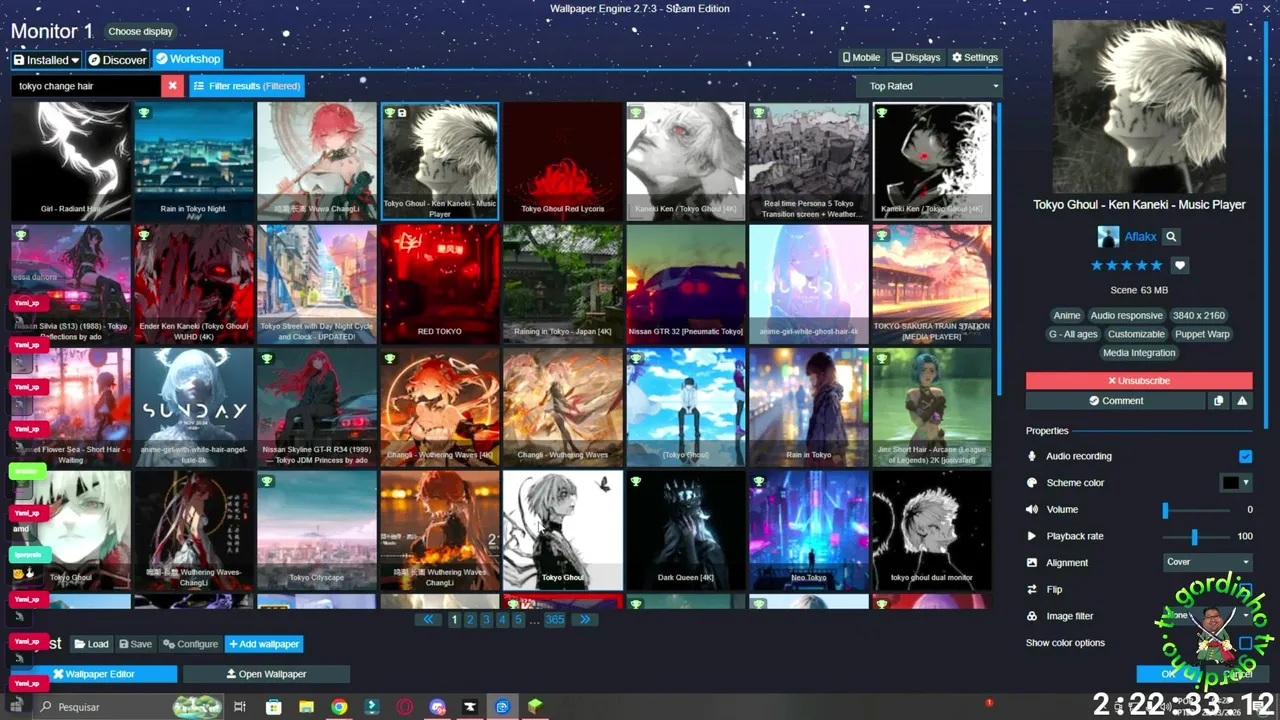Open Opera browser from the taskbar
Screen dimensions: 1280x720
[405, 707]
